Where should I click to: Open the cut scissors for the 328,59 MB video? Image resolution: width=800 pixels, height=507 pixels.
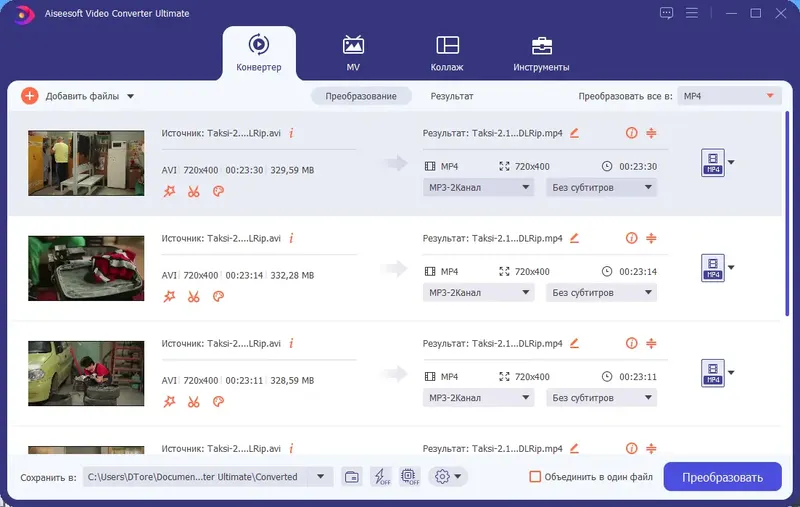[193, 401]
